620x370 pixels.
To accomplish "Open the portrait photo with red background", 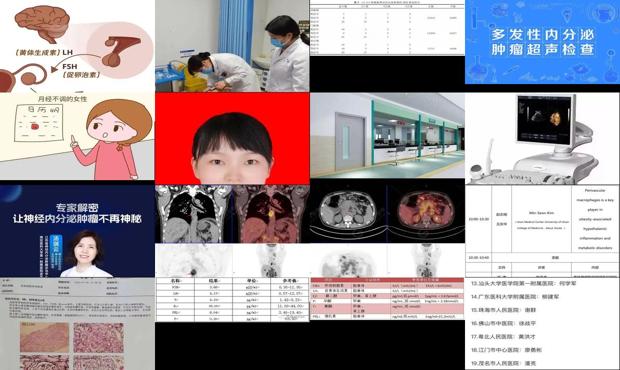I will [x=232, y=139].
